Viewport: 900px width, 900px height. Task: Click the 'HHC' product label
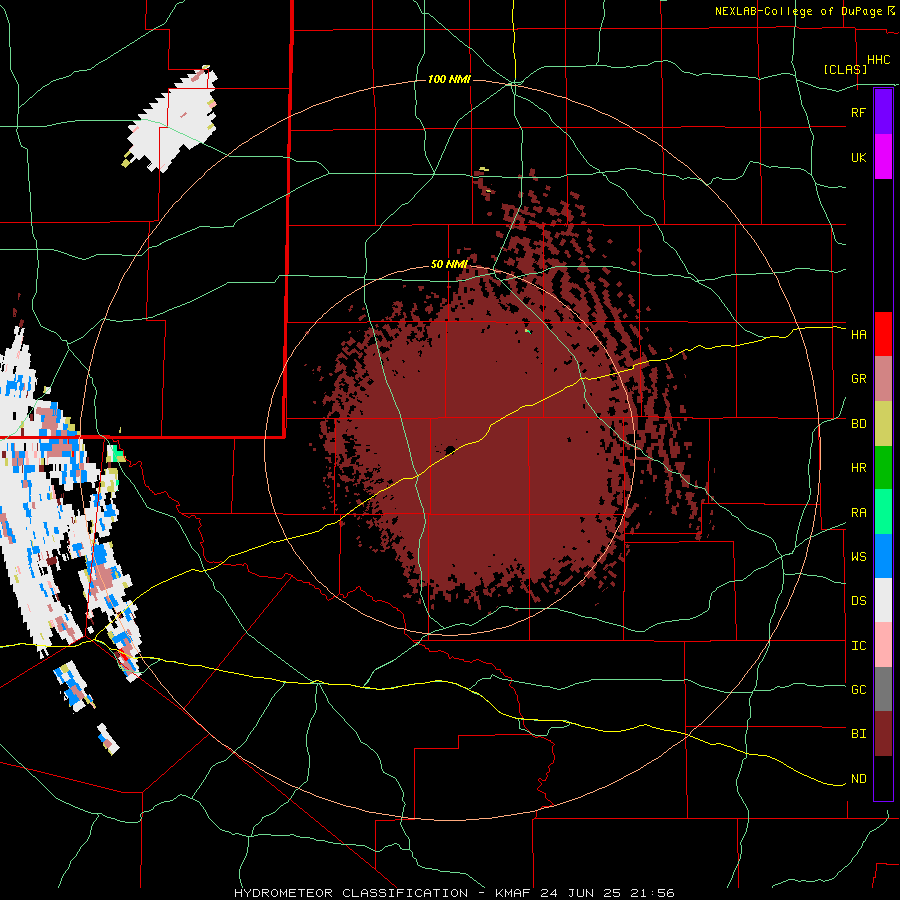click(878, 60)
